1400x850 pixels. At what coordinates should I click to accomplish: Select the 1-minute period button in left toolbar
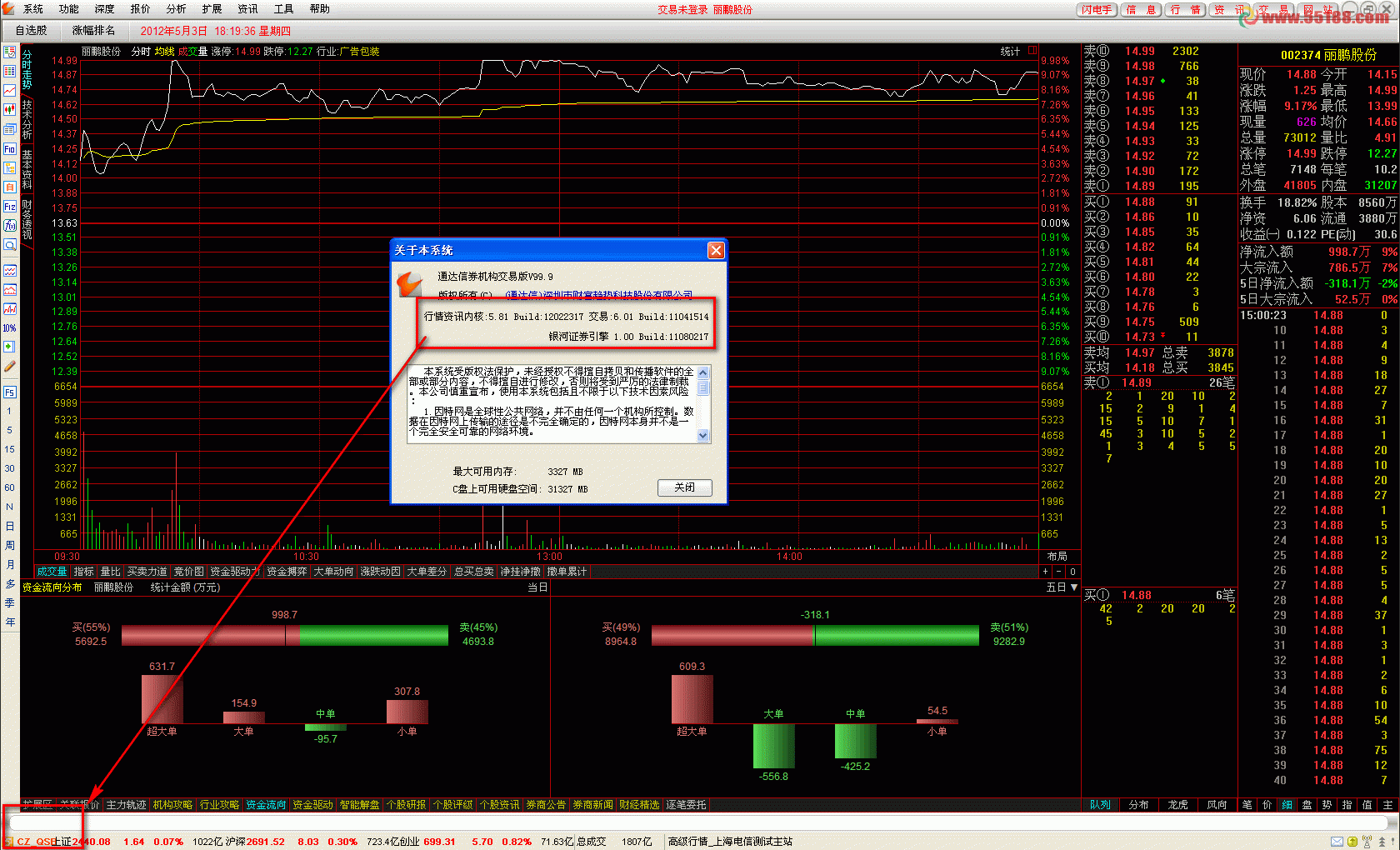(9, 411)
